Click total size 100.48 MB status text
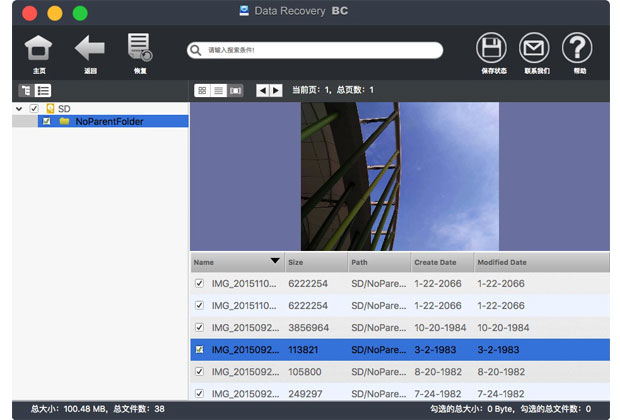The width and height of the screenshot is (620, 420). [x=69, y=409]
